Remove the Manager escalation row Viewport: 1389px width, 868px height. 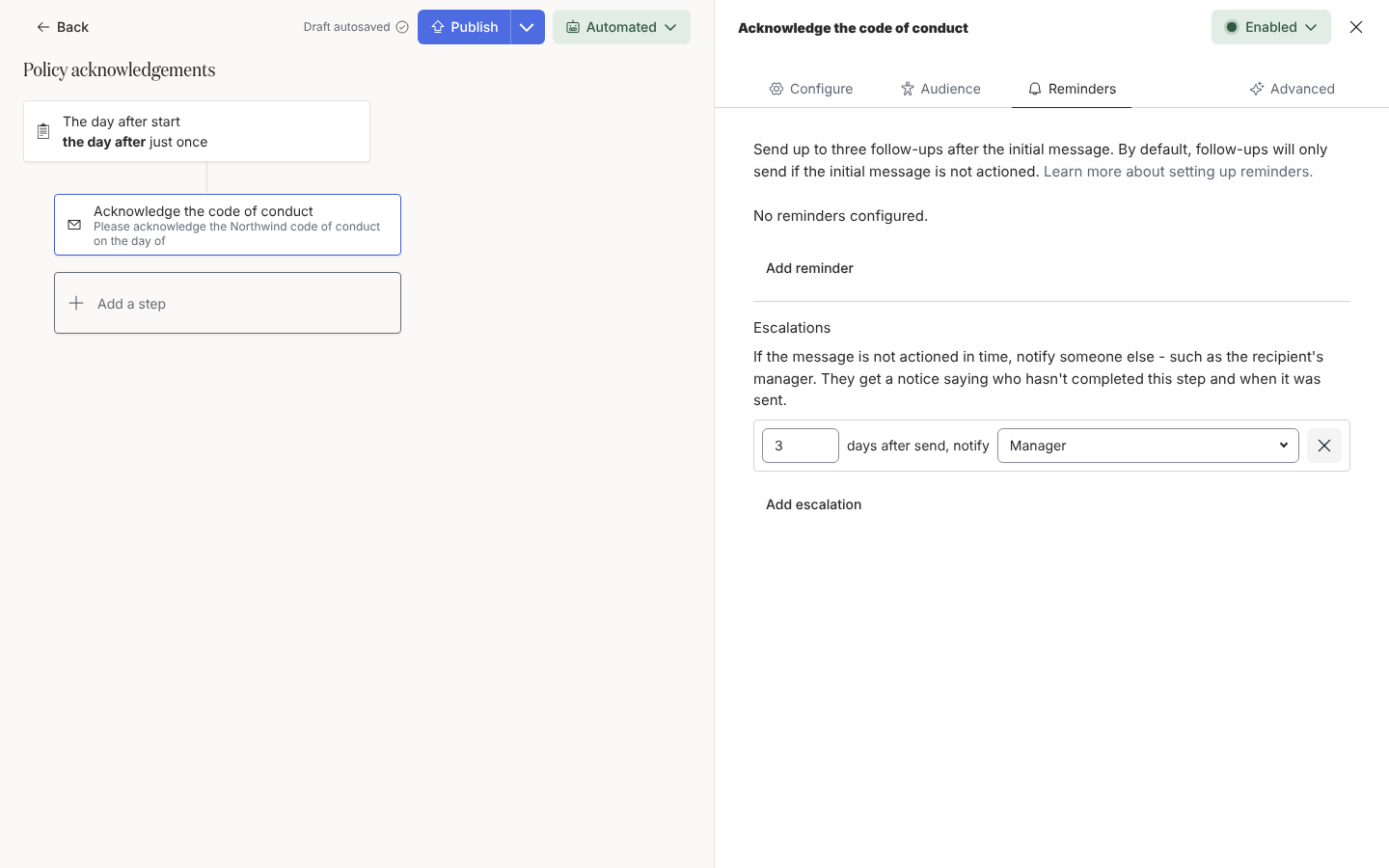coord(1324,446)
